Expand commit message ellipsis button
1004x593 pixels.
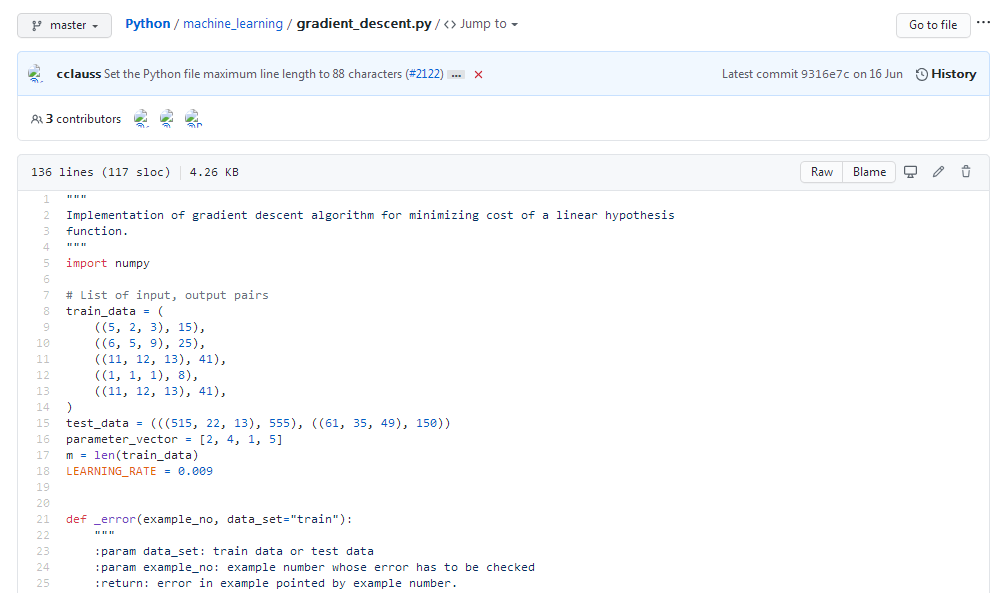click(x=456, y=75)
